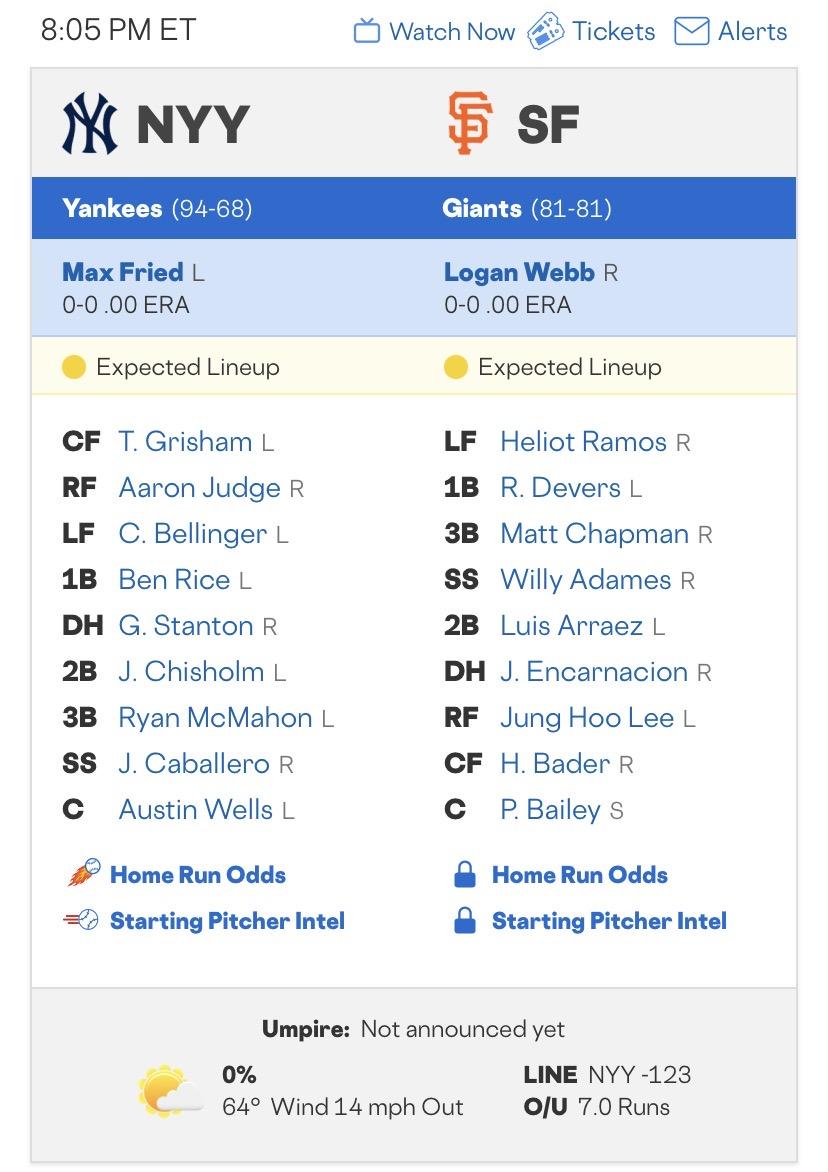828x1172 pixels.
Task: Click the Giants SF logo
Action: coord(469,124)
